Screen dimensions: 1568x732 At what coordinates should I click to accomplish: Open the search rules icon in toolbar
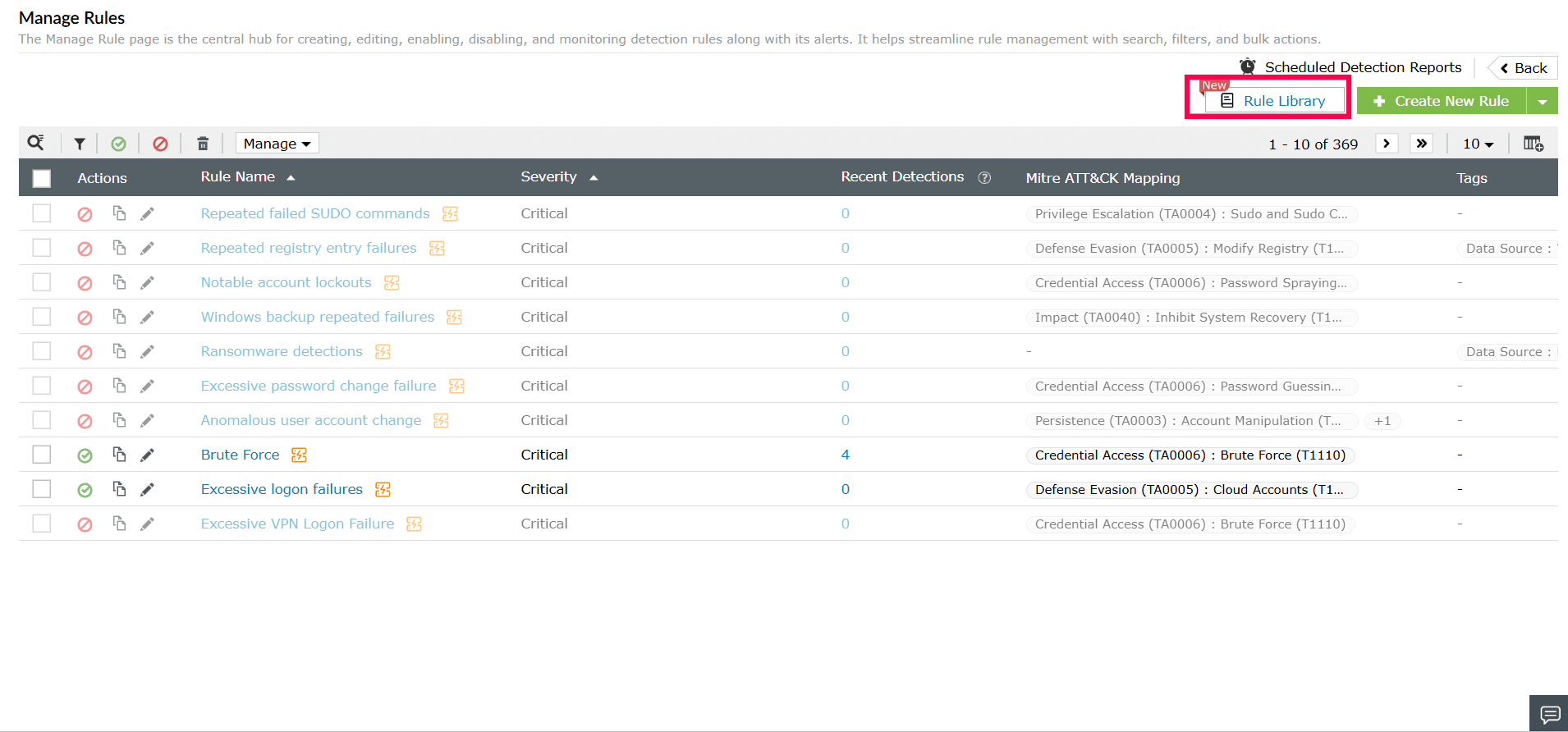point(36,143)
